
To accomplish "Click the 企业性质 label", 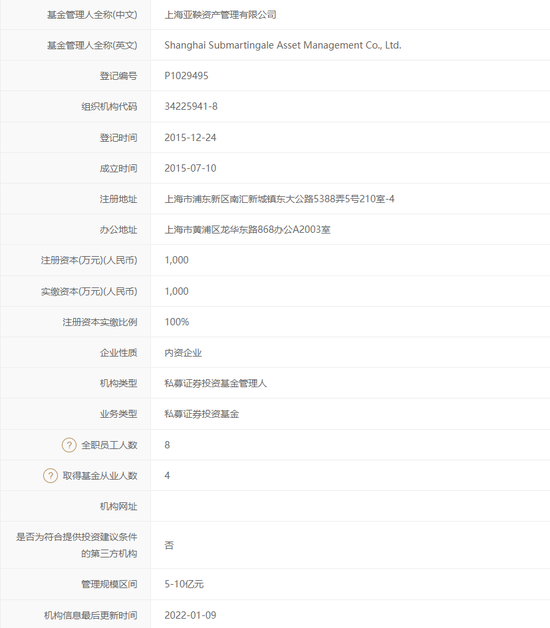I will coord(119,353).
